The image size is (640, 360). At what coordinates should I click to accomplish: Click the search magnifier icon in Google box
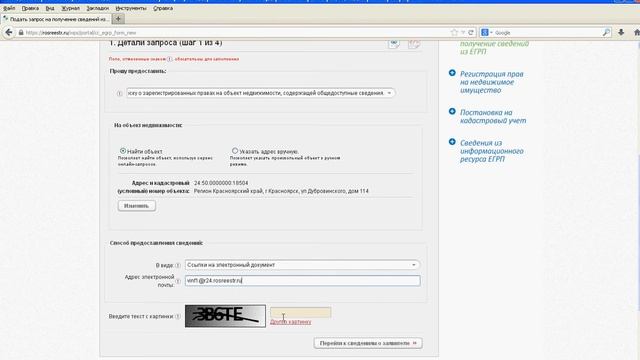click(606, 32)
